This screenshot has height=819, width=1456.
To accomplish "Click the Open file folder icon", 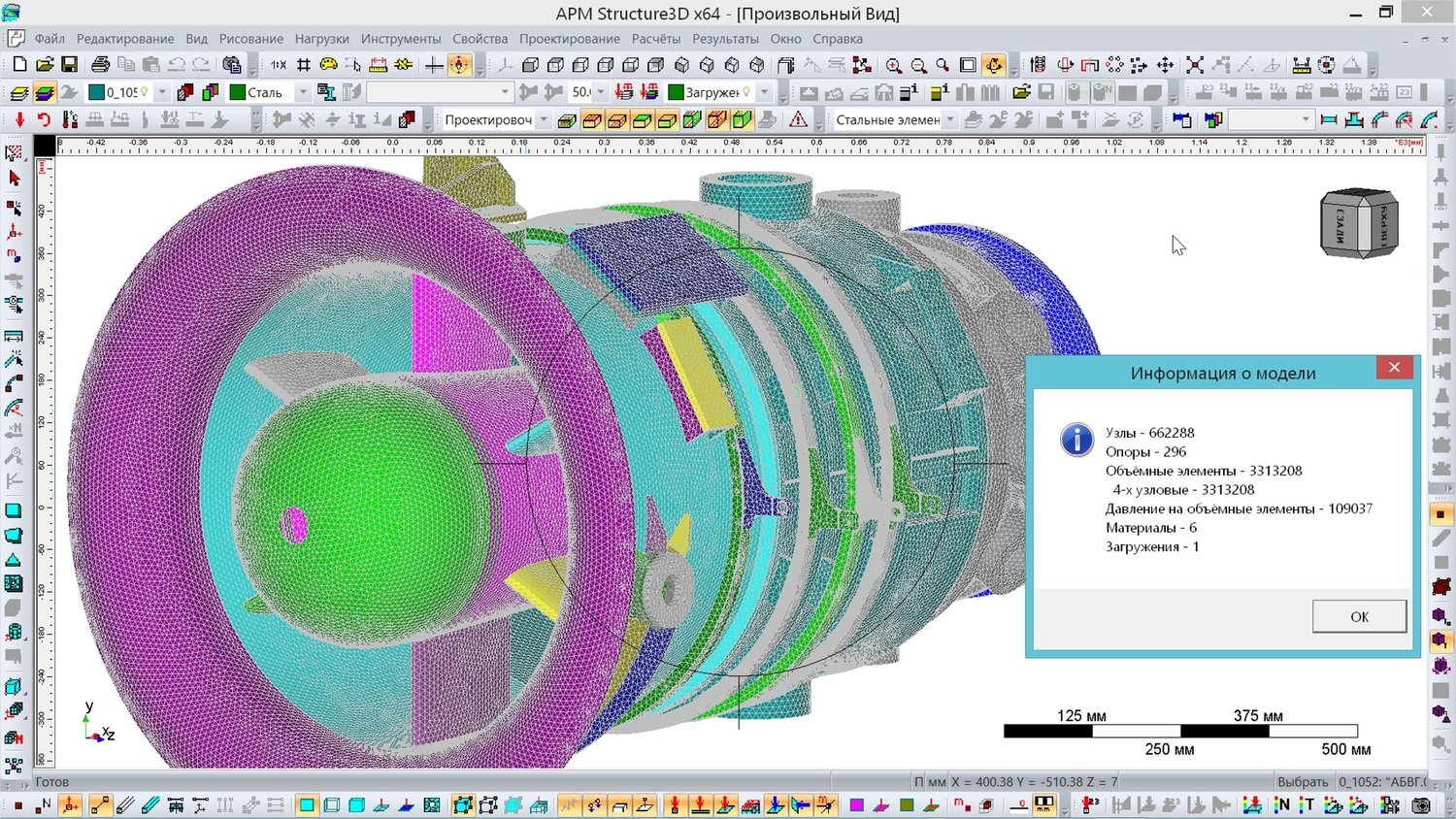I will click(45, 65).
